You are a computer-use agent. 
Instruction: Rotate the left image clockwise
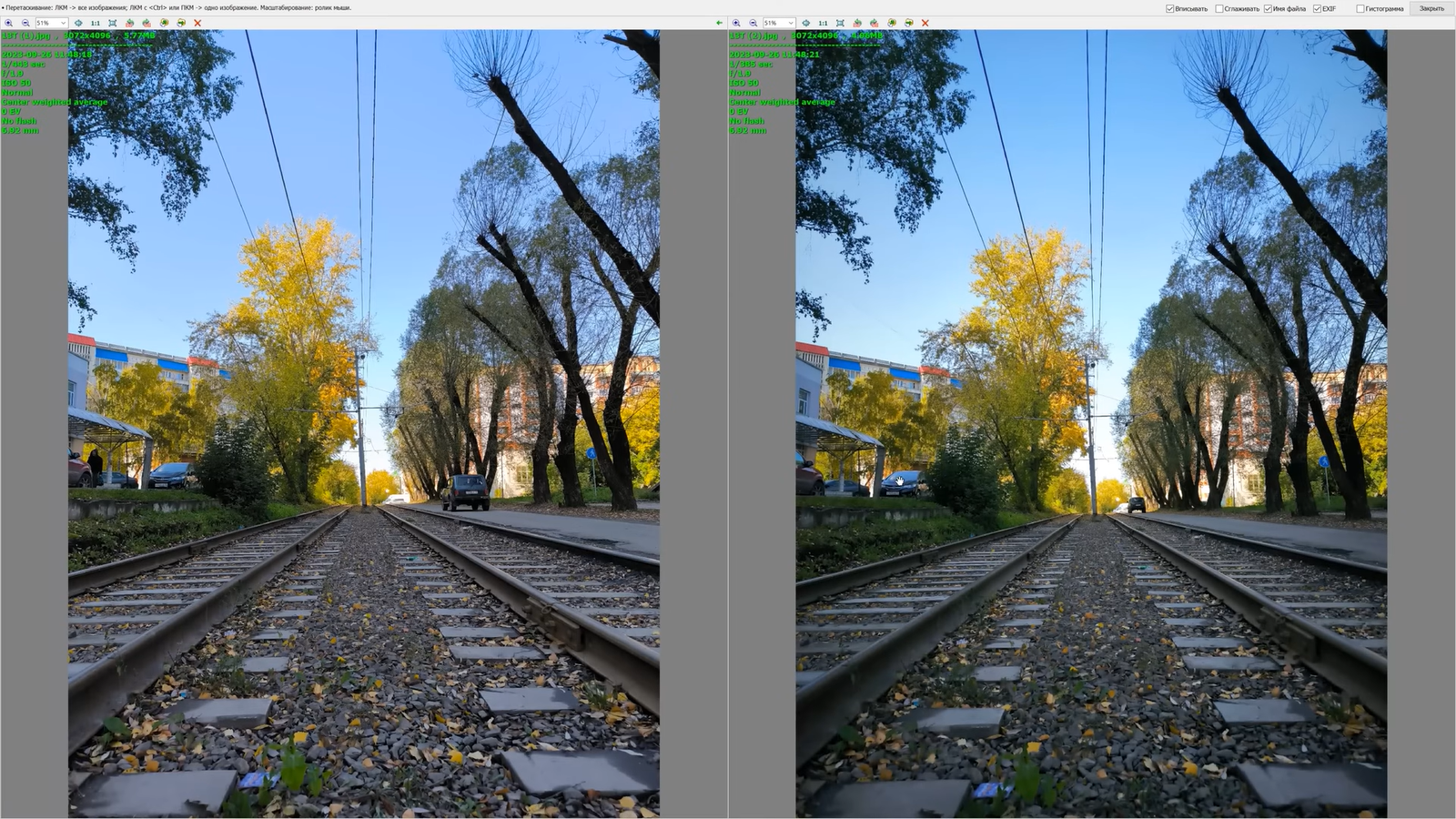coord(147,23)
